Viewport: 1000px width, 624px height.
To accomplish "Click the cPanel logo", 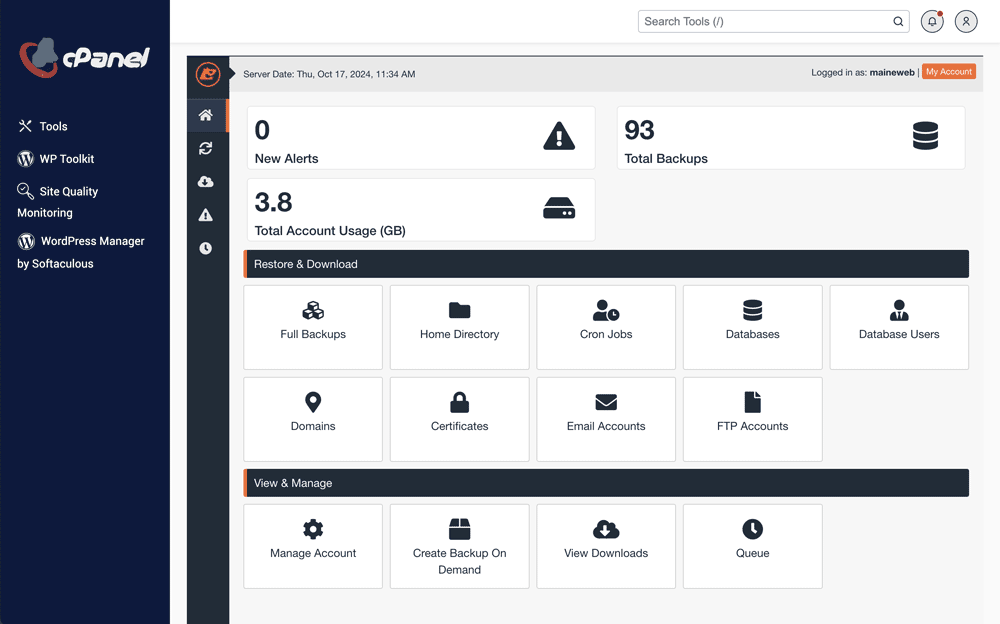I will coord(84,58).
